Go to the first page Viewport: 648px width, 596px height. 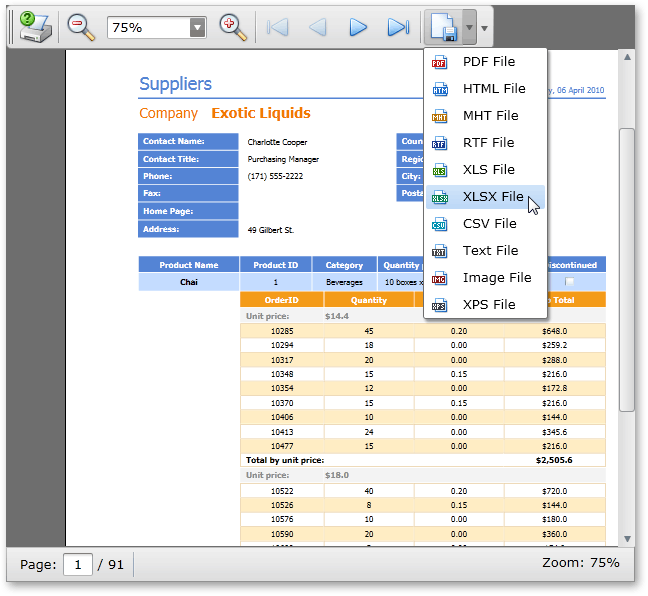pos(278,27)
